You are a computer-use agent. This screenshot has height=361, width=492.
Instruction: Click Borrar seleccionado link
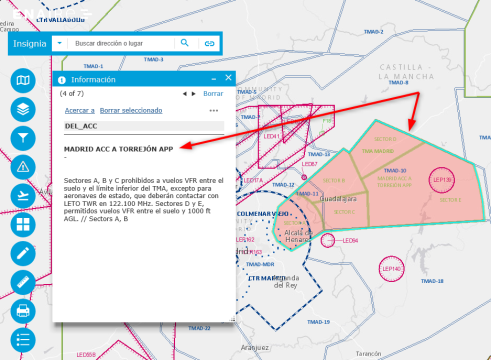[131, 110]
